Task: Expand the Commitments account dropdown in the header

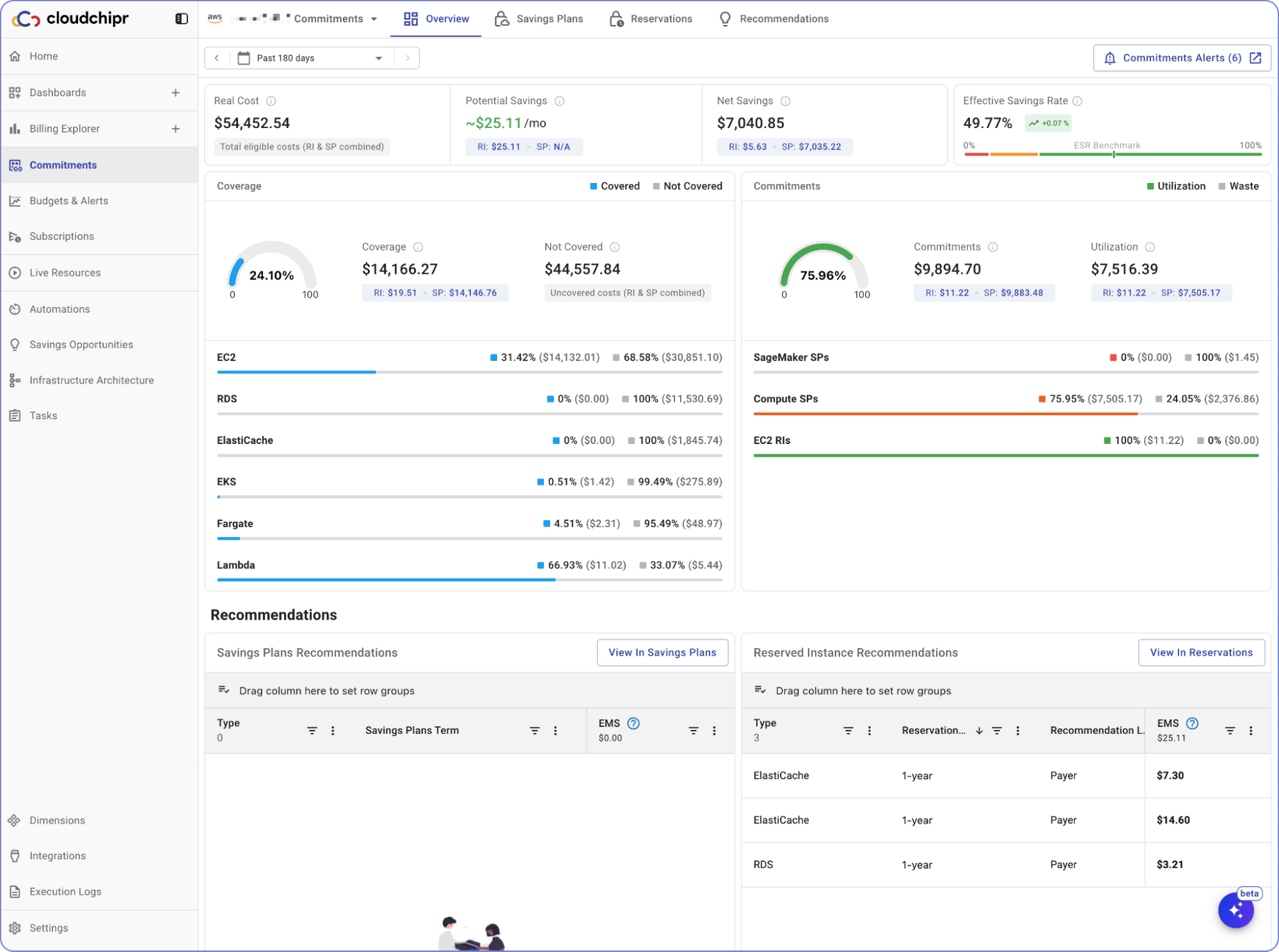Action: pyautogui.click(x=374, y=19)
